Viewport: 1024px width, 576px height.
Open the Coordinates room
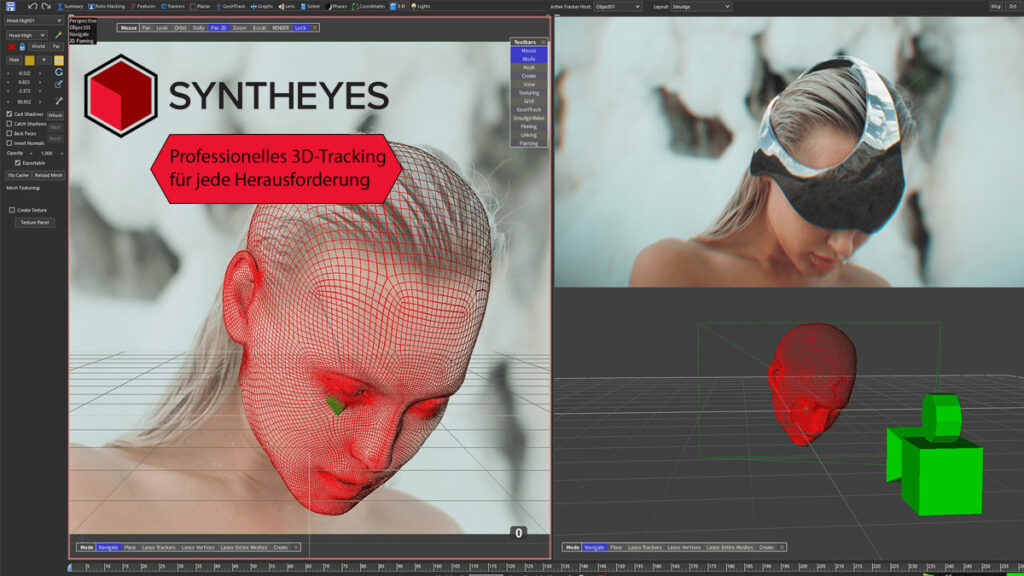click(x=369, y=7)
